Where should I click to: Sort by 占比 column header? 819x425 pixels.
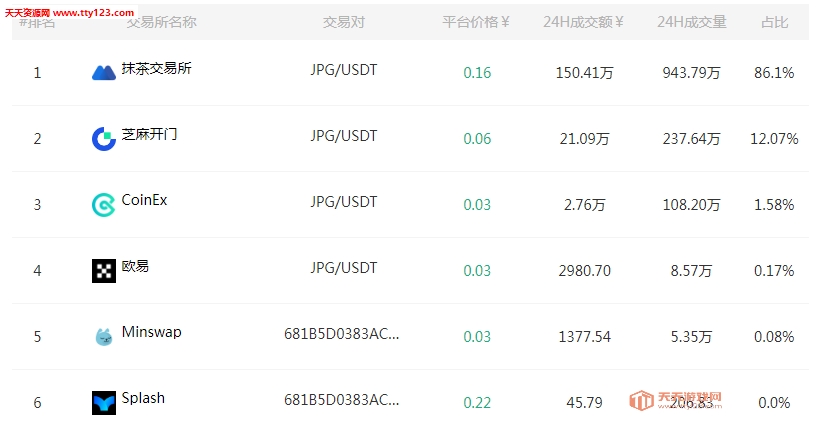point(774,22)
